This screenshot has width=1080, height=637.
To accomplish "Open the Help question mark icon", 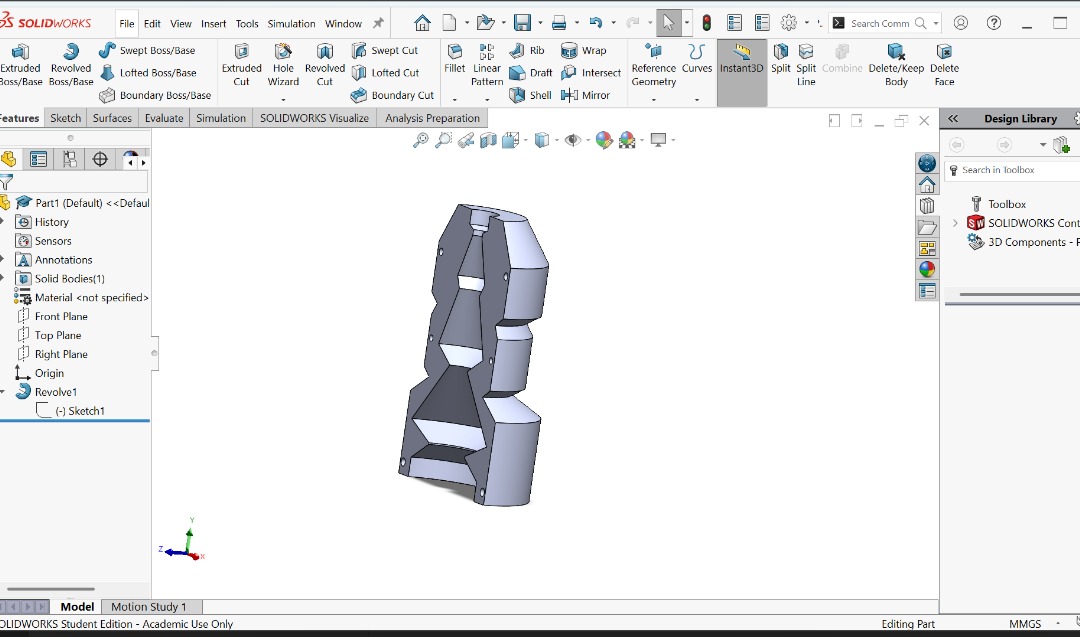I will (994, 23).
